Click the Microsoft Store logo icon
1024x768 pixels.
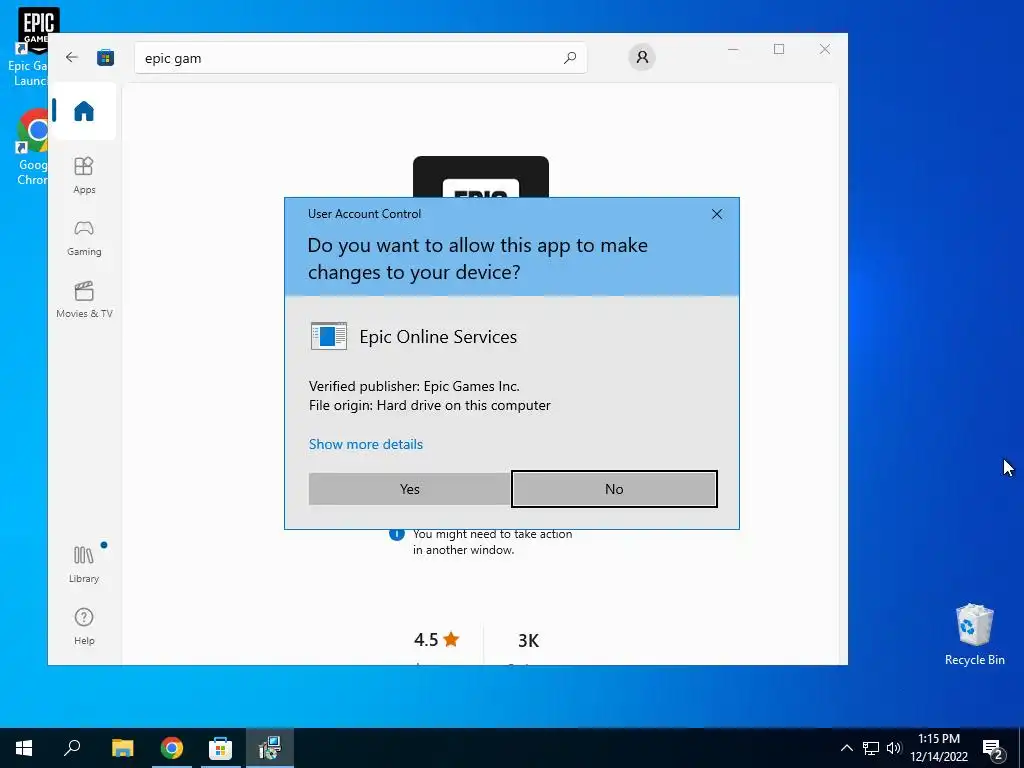106,57
